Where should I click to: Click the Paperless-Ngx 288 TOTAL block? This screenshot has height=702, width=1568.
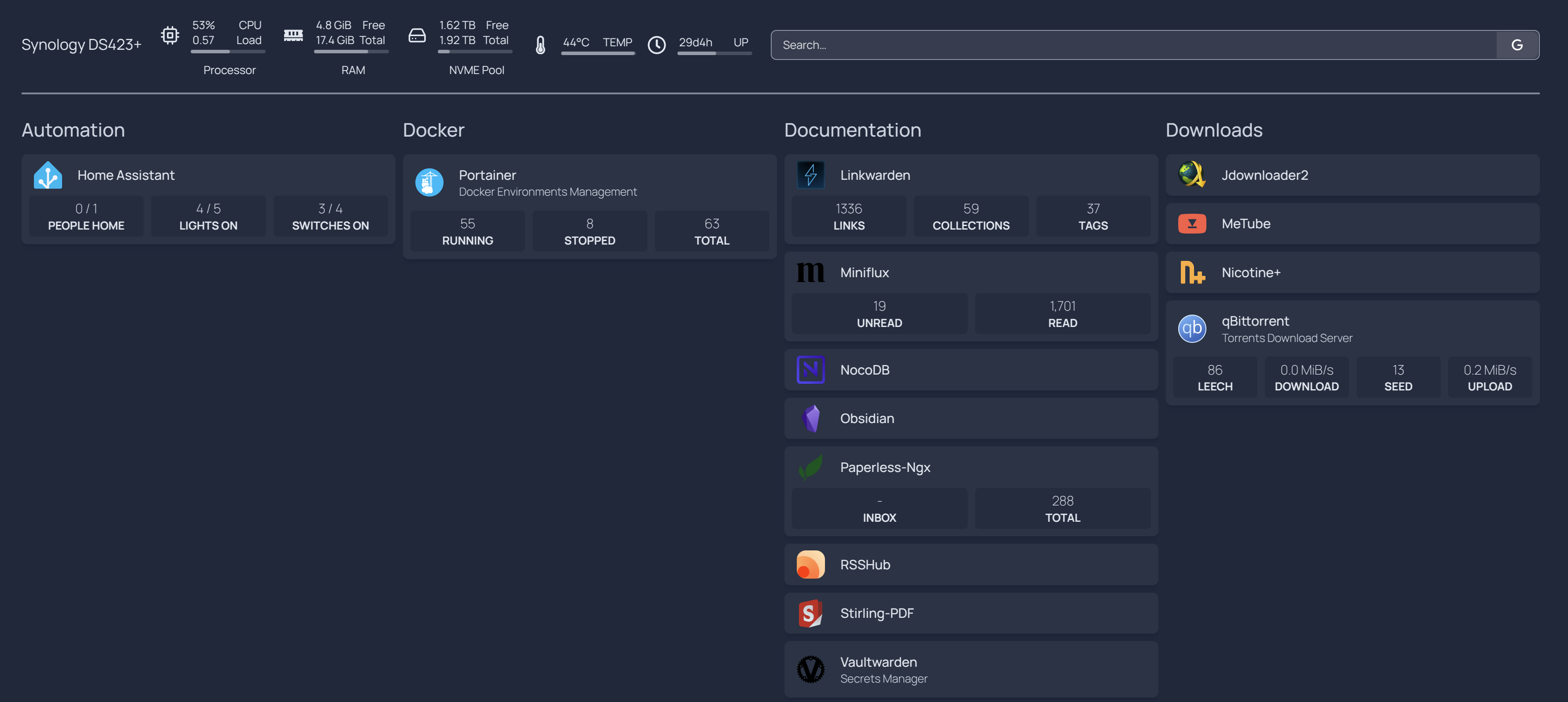[1063, 509]
